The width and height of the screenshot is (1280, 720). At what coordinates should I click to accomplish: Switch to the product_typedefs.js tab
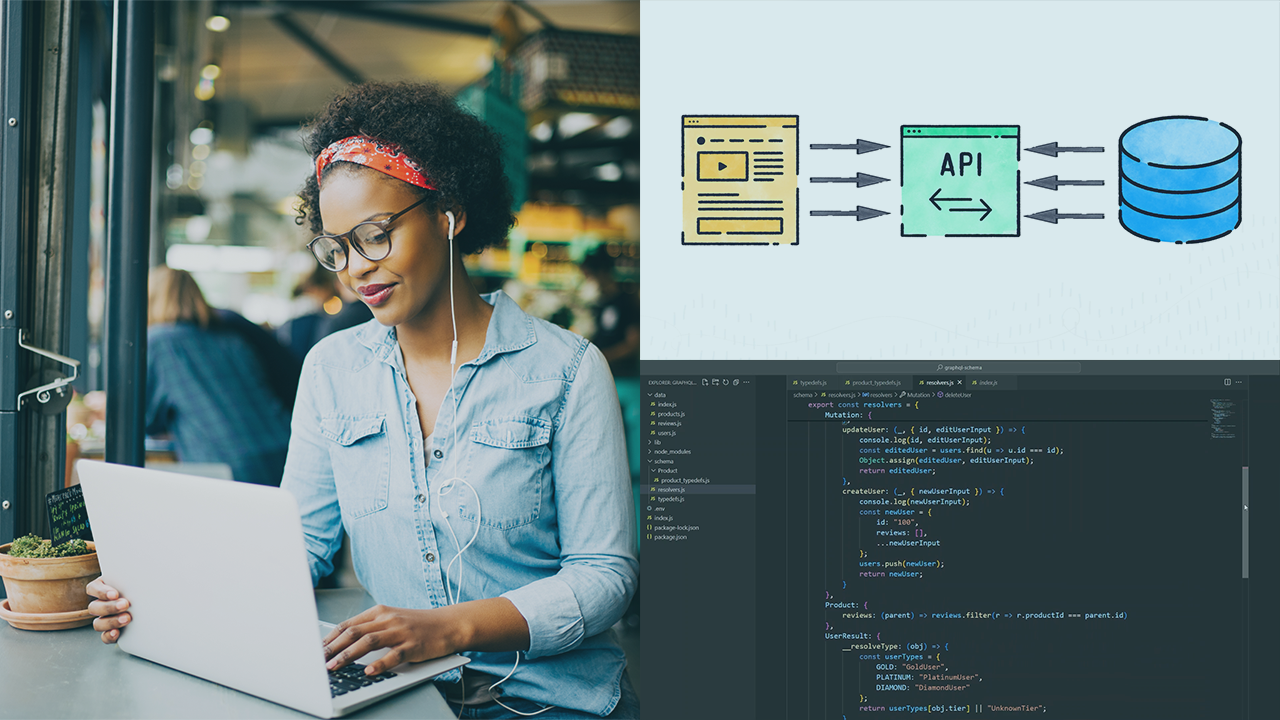point(874,382)
